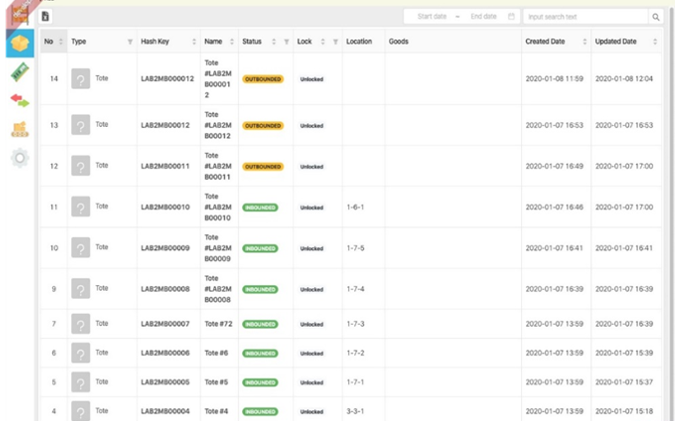Open the gear settings sidebar icon
This screenshot has height=421, width=675.
point(20,158)
